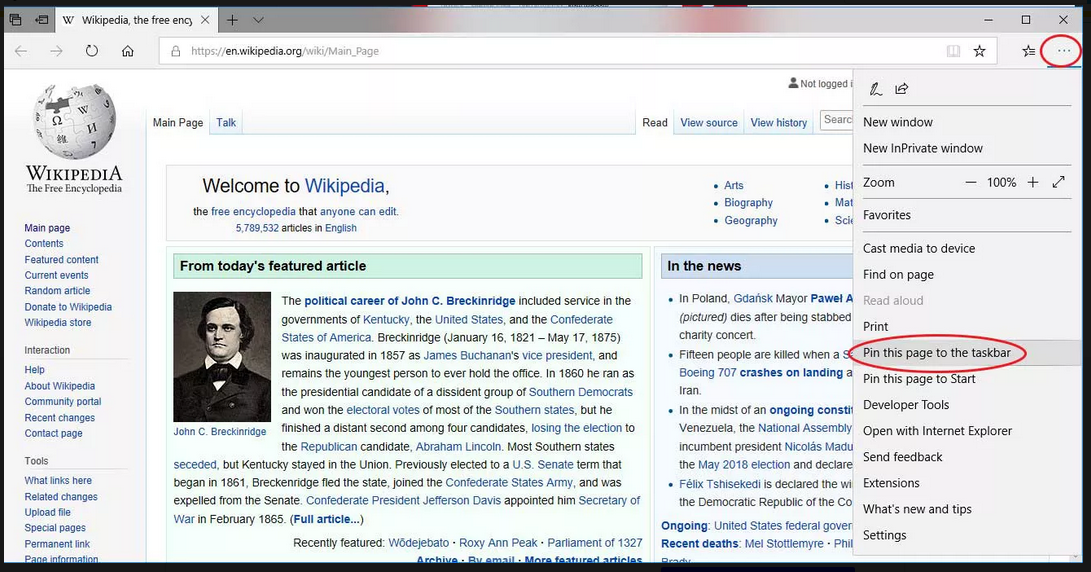This screenshot has width=1091, height=572.
Task: Close the Wikipedia tab
Action: pyautogui.click(x=205, y=20)
